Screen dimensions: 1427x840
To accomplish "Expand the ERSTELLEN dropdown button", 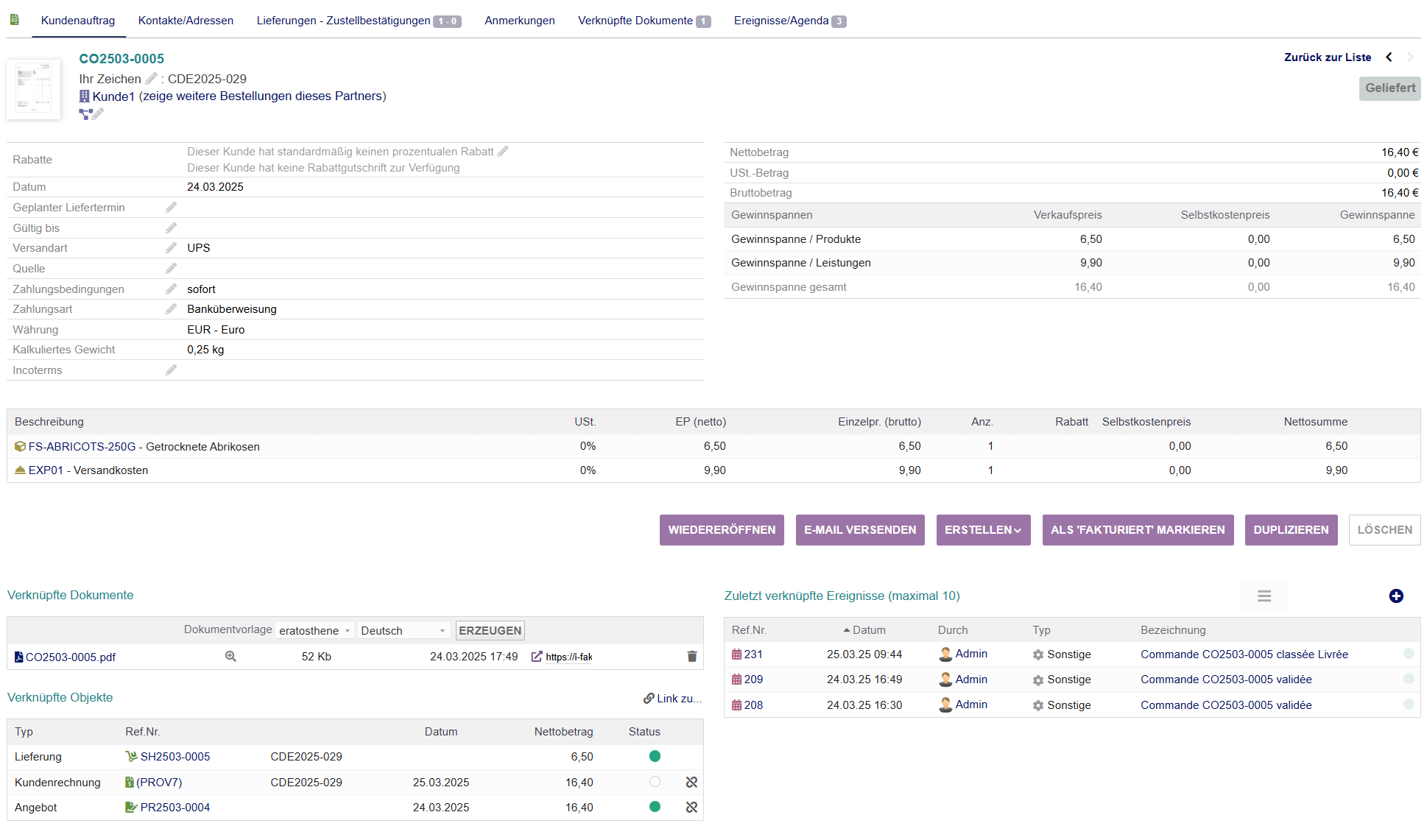I will click(x=982, y=530).
